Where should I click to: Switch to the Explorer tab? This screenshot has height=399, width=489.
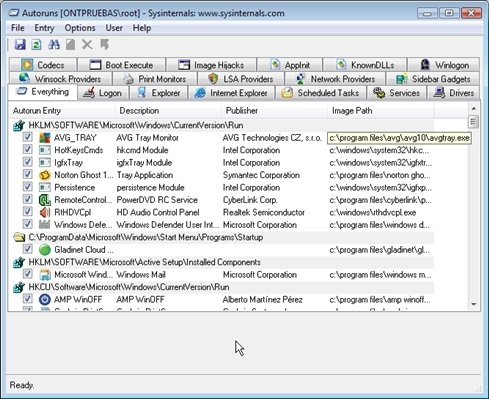159,93
